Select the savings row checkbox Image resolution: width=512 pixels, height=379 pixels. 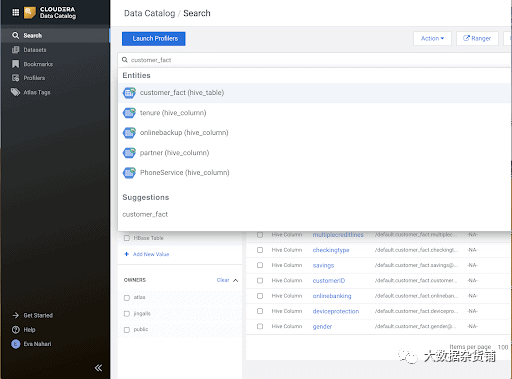260,265
